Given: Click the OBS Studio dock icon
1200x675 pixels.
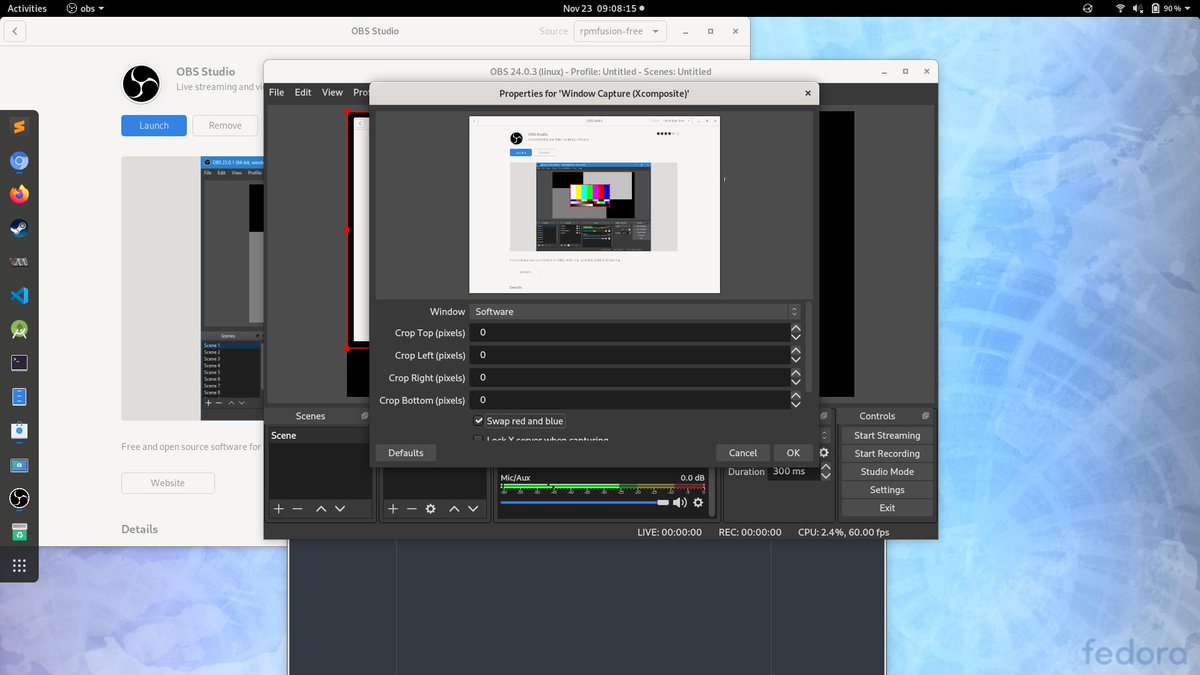Looking at the screenshot, I should click(x=19, y=498).
